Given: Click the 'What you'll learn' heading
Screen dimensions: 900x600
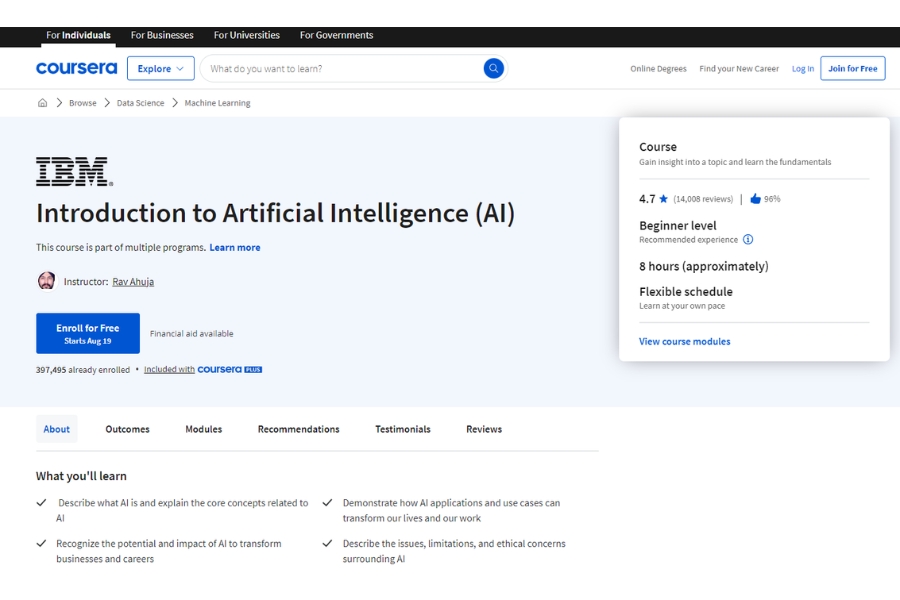Looking at the screenshot, I should [x=81, y=476].
